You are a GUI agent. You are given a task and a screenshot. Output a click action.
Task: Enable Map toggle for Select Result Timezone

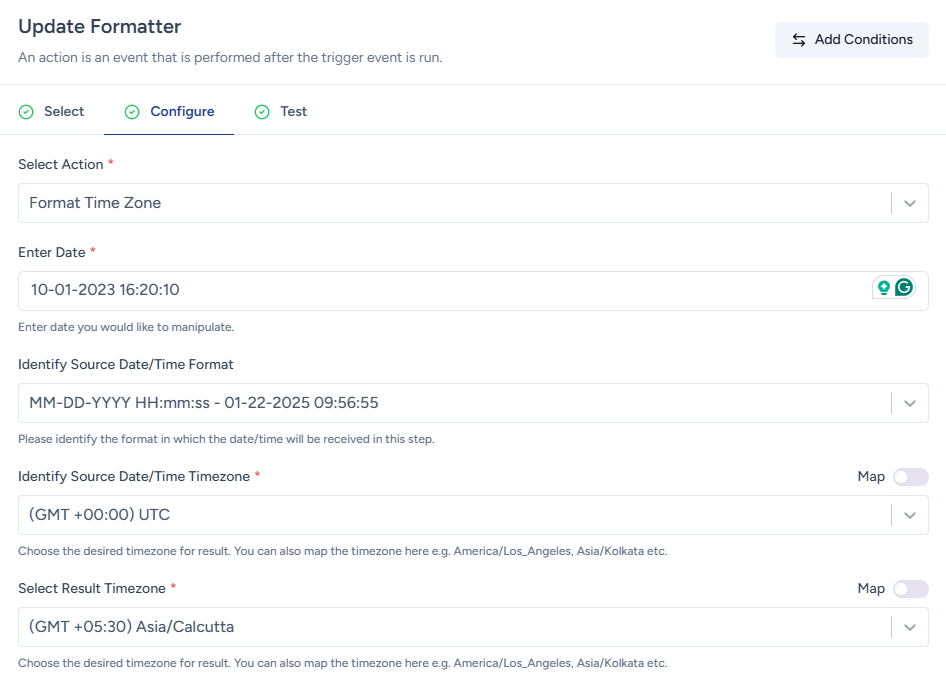pyautogui.click(x=910, y=589)
